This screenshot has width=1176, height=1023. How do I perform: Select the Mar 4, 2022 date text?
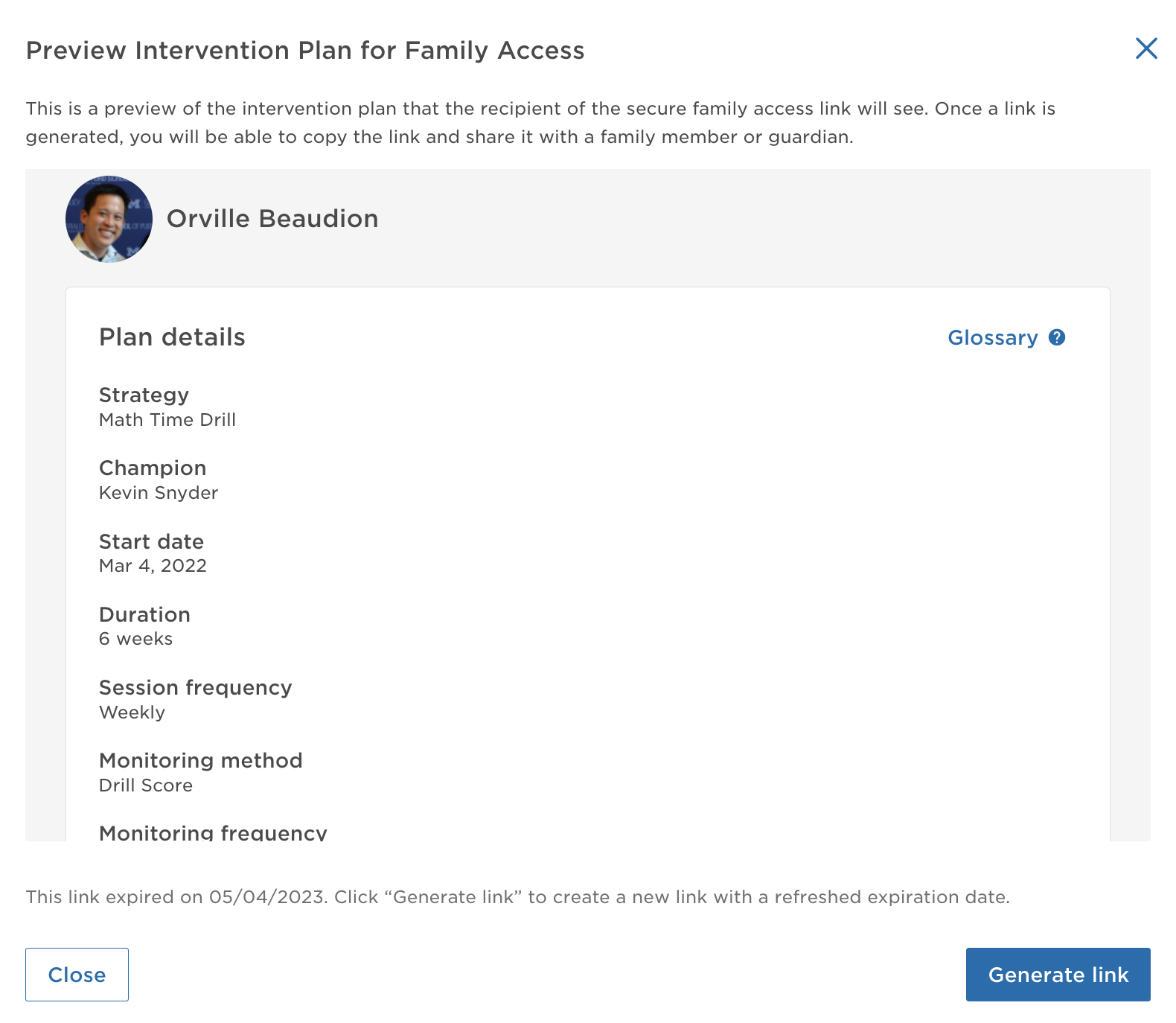(153, 566)
